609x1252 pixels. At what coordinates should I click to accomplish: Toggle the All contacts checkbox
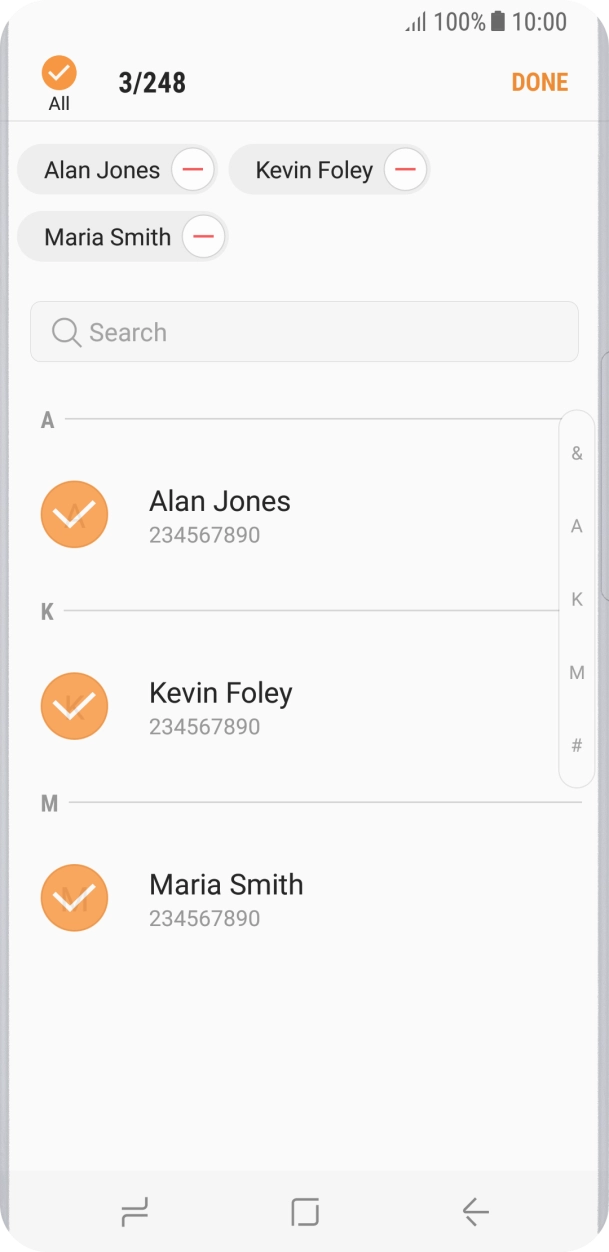pyautogui.click(x=59, y=74)
